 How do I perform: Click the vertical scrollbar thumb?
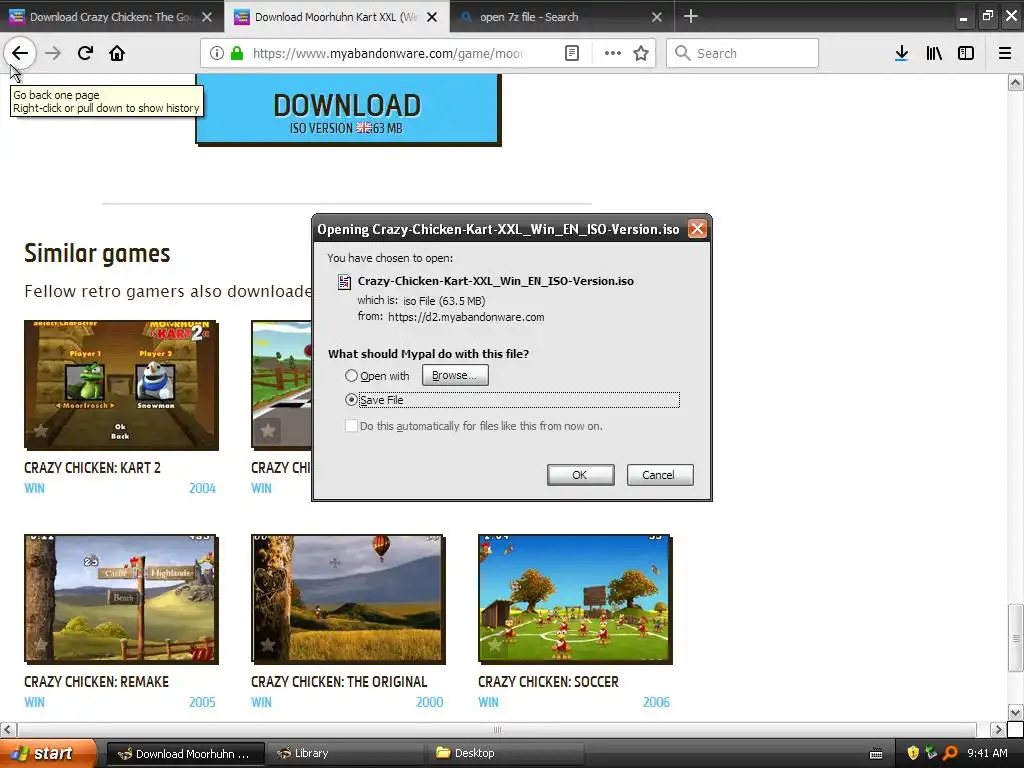click(1015, 638)
